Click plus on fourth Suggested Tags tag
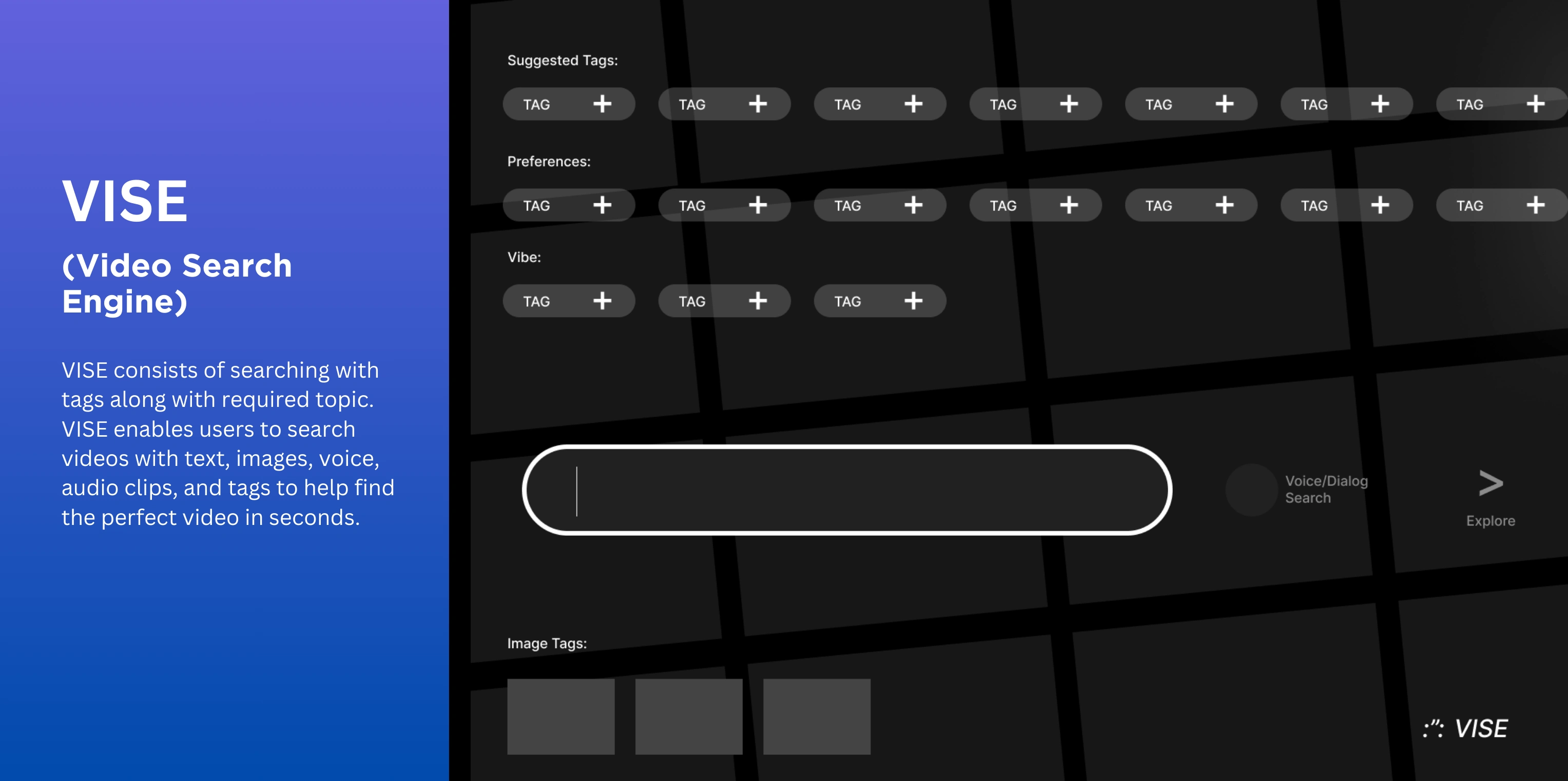The height and width of the screenshot is (781, 1568). click(1069, 104)
